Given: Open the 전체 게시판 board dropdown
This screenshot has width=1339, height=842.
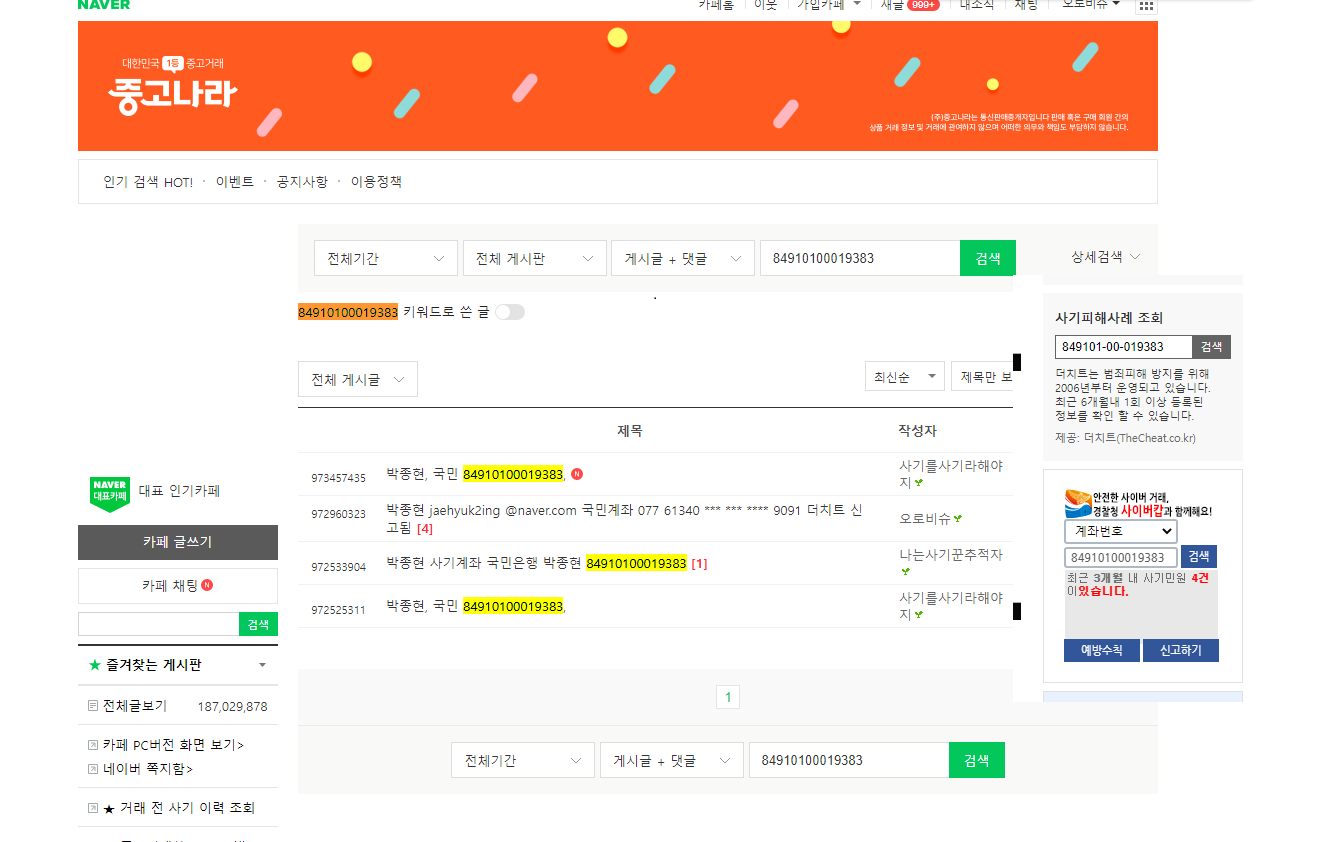Looking at the screenshot, I should click(x=535, y=258).
